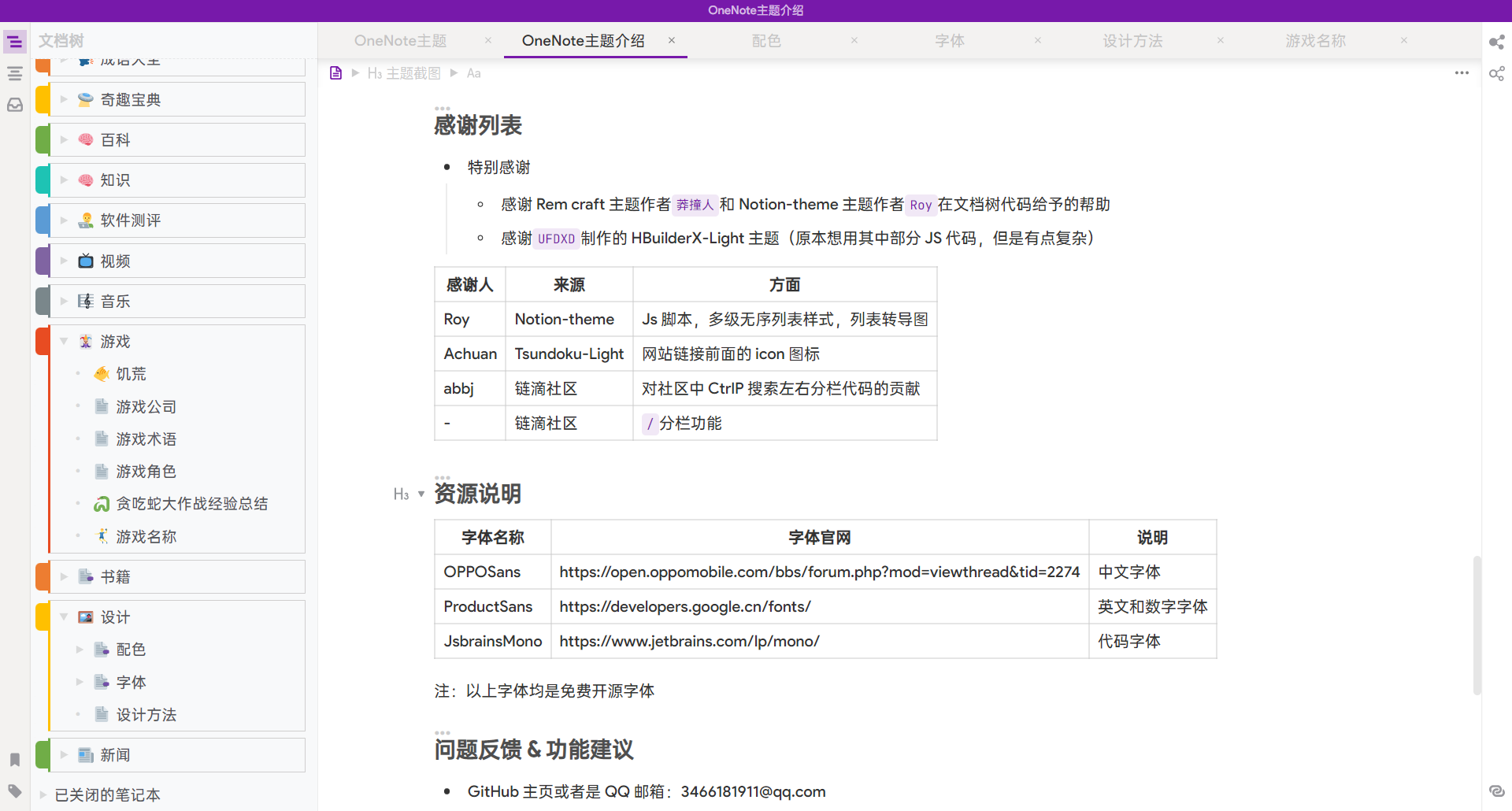Screen dimensions: 1512x811
Task: Open the three-dot more menu in editor
Action: click(1462, 73)
